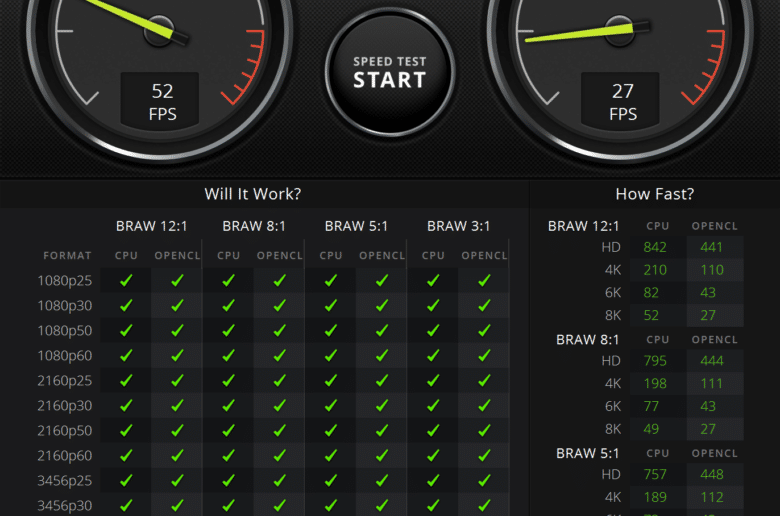Image resolution: width=780 pixels, height=516 pixels.
Task: Select the 1080p25 format row label
Action: 65,281
